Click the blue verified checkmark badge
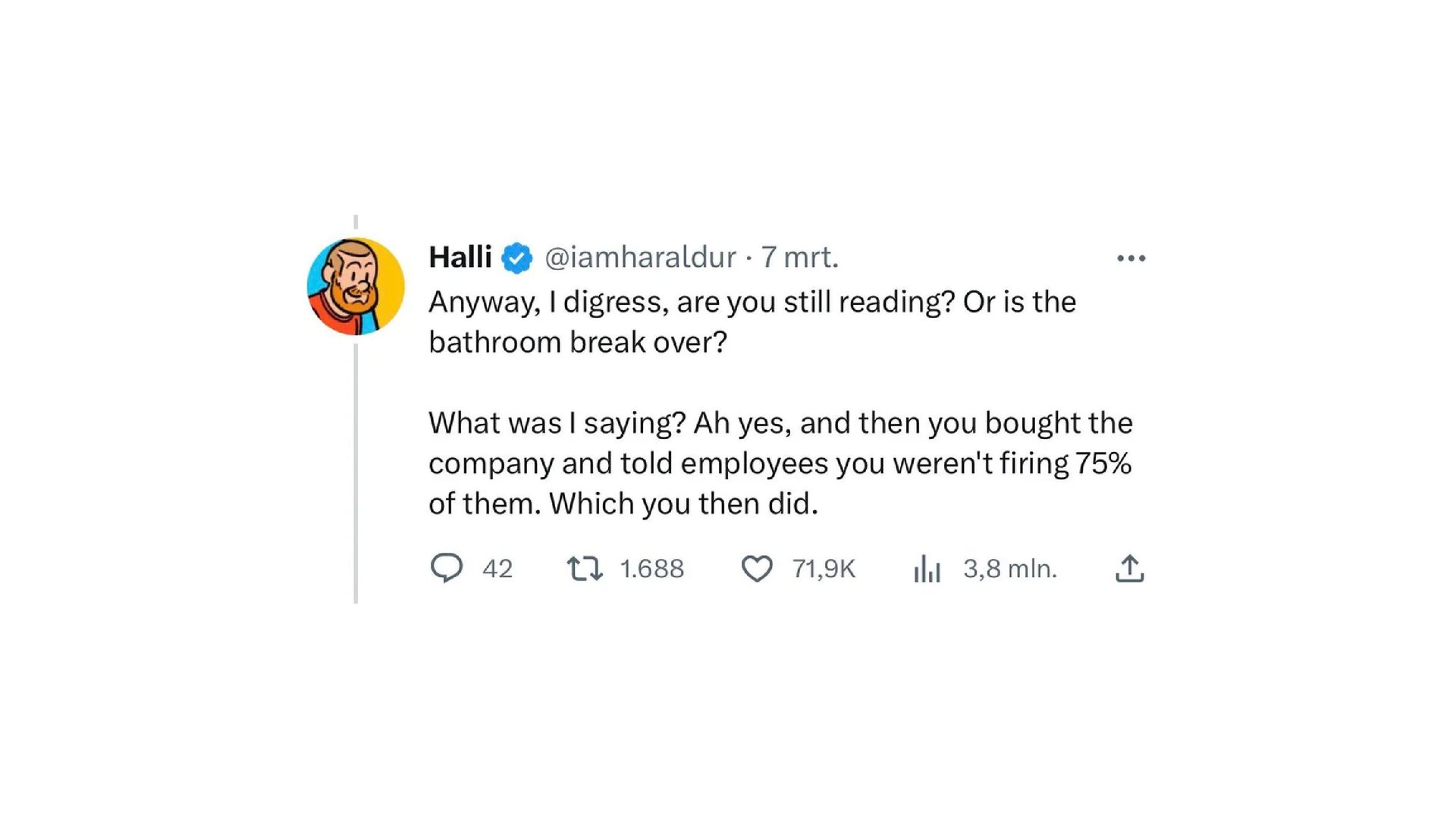 click(517, 258)
